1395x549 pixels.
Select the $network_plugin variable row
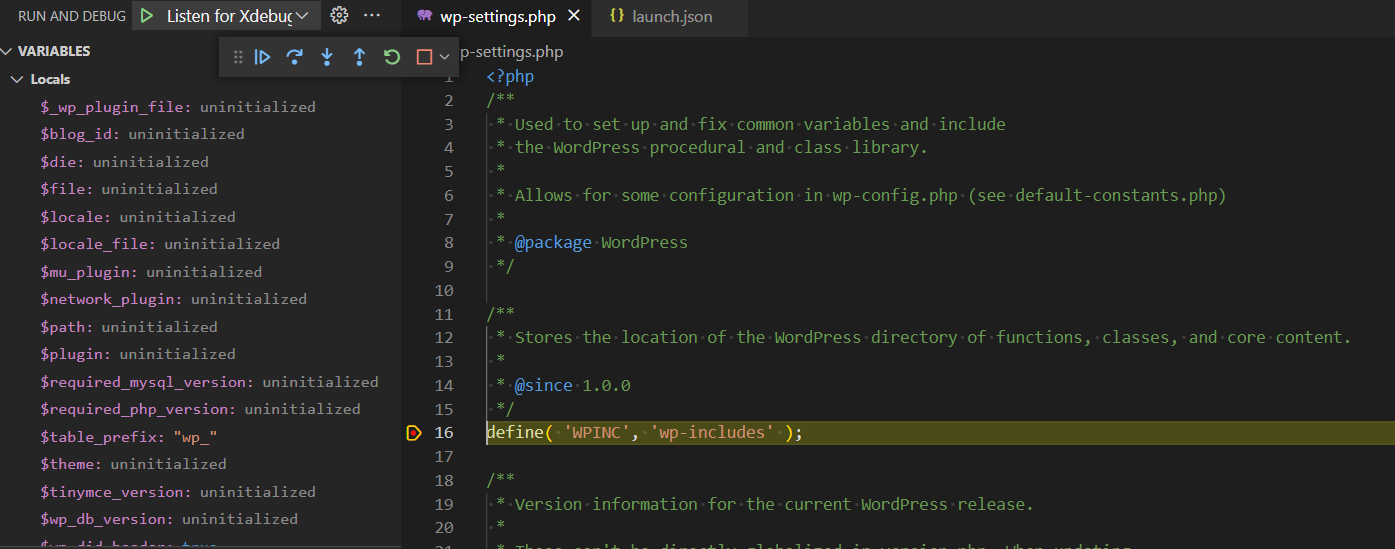click(200, 299)
